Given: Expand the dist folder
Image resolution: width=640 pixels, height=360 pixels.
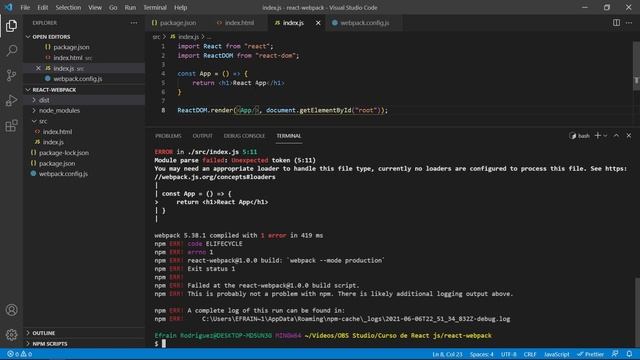Looking at the screenshot, I should (84, 100).
